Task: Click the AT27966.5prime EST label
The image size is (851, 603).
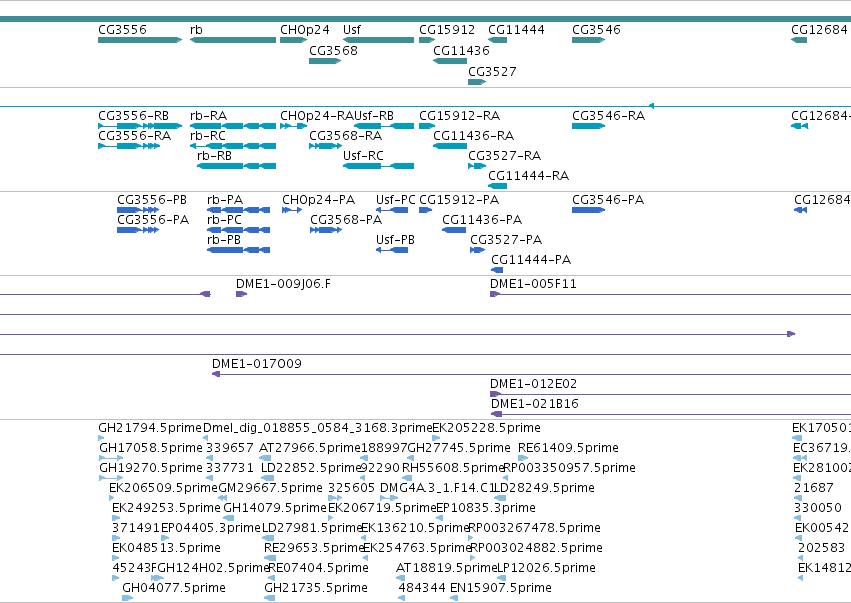Action: pyautogui.click(x=310, y=448)
